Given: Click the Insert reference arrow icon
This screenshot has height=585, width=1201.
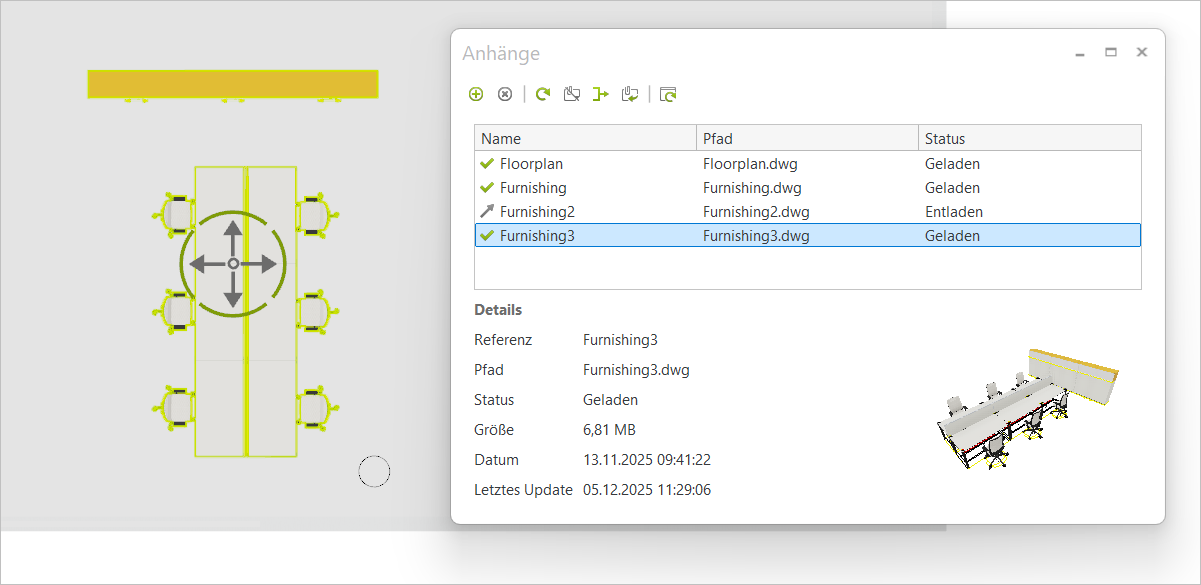Looking at the screenshot, I should tap(600, 93).
